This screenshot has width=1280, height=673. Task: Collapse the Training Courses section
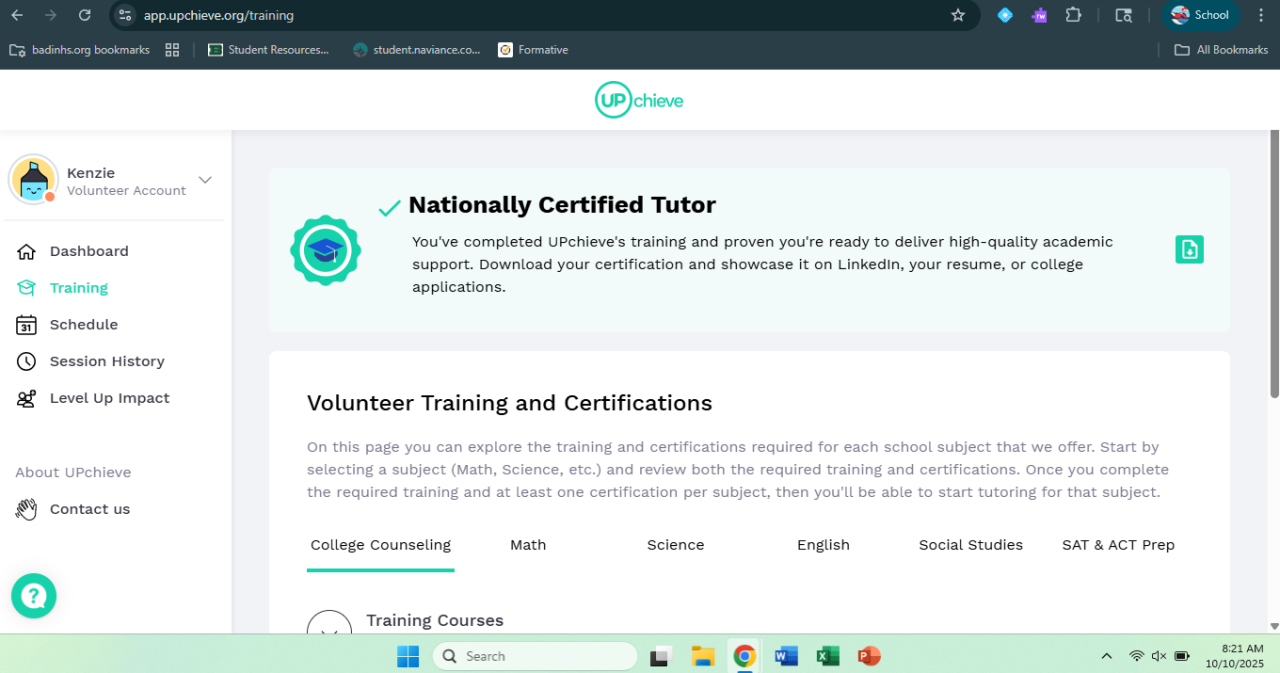coord(329,626)
